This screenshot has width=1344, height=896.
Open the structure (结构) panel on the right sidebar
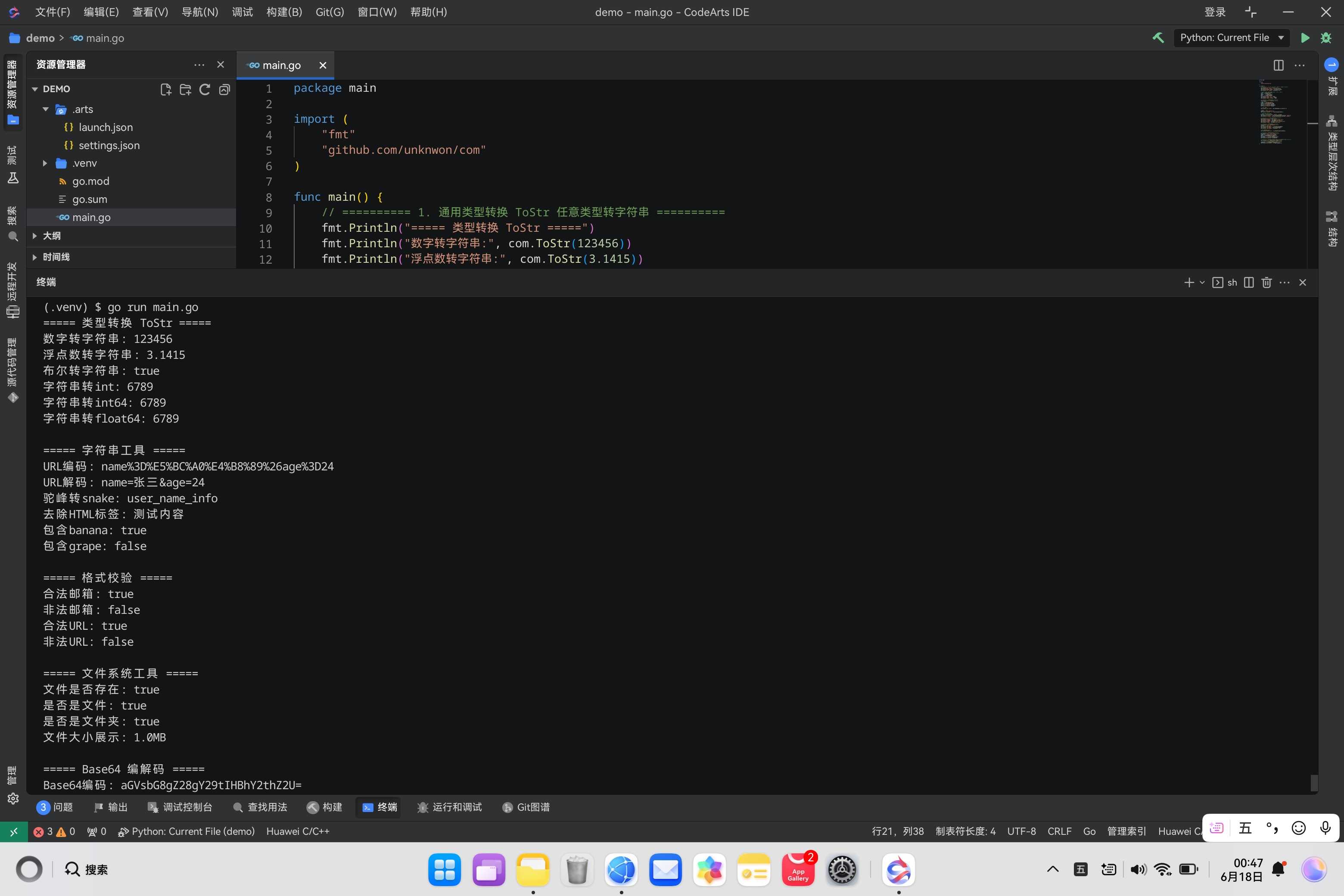tap(1332, 229)
